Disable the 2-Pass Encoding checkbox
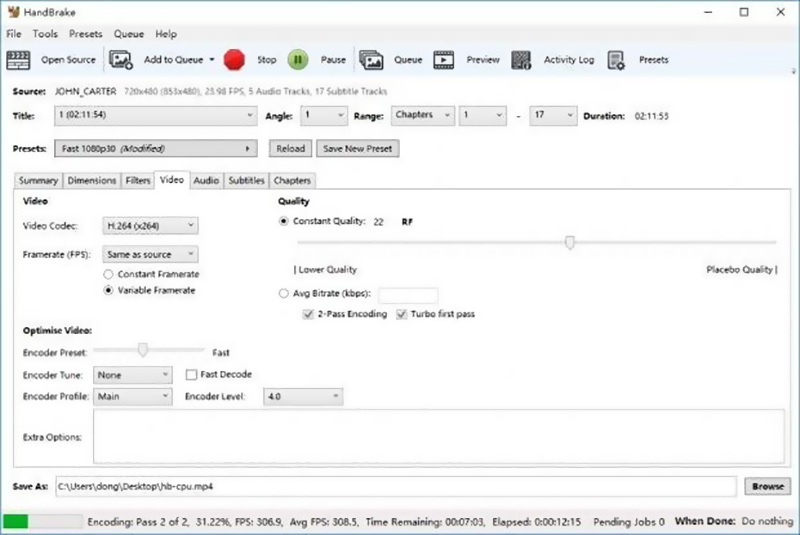The height and width of the screenshot is (535, 800). coord(309,314)
